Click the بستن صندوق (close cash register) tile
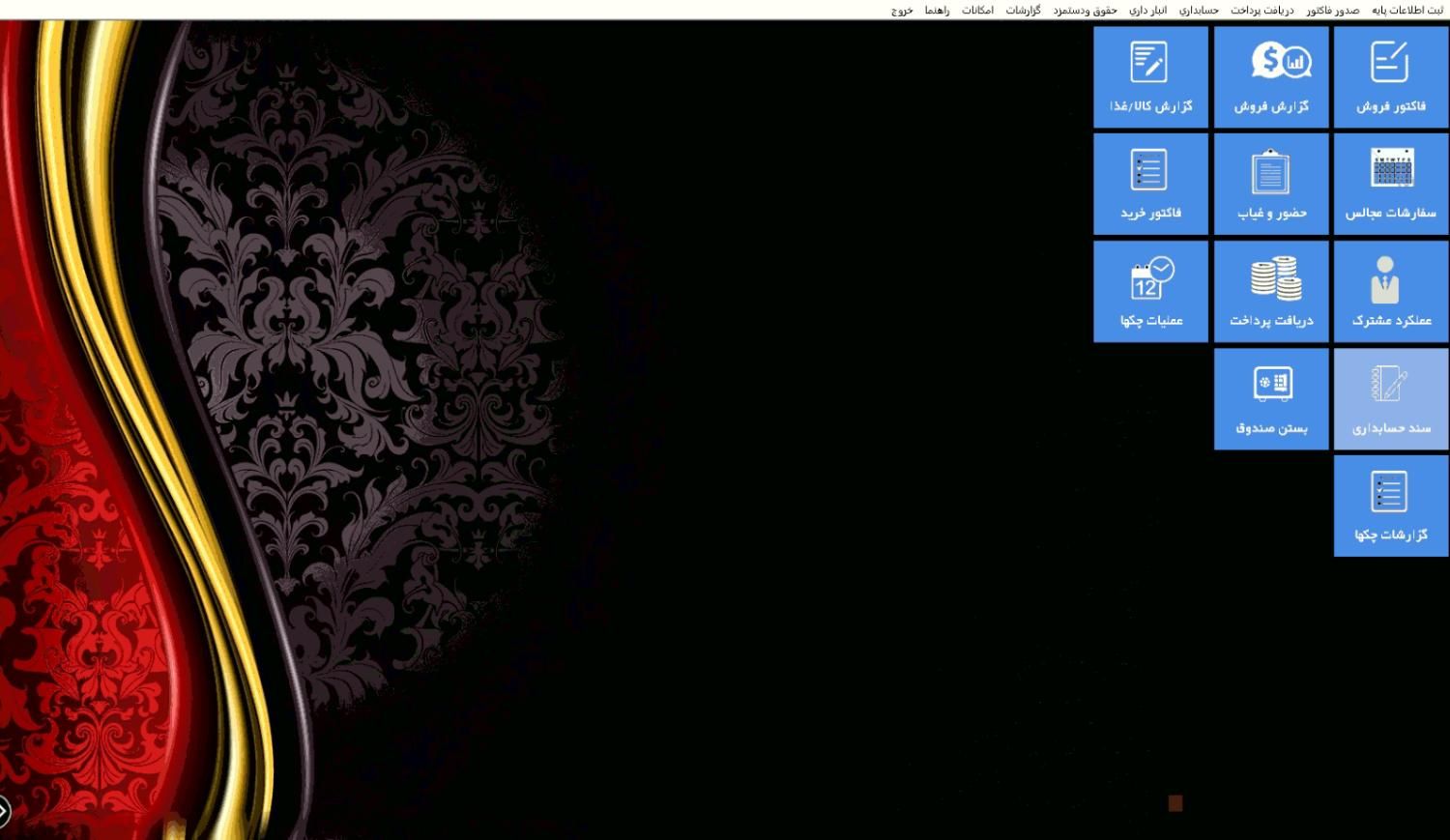Viewport: 1450px width, 840px height. (1271, 398)
